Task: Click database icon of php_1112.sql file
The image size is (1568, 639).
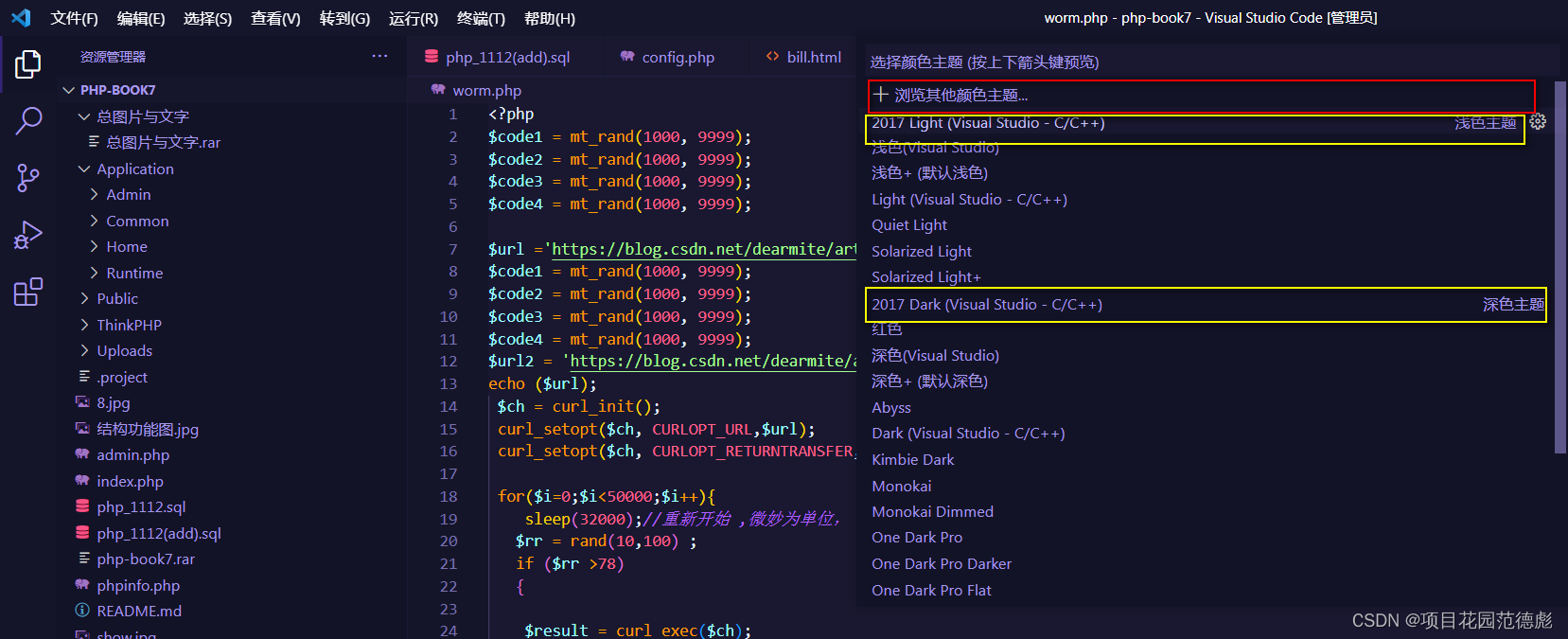Action: pos(83,506)
